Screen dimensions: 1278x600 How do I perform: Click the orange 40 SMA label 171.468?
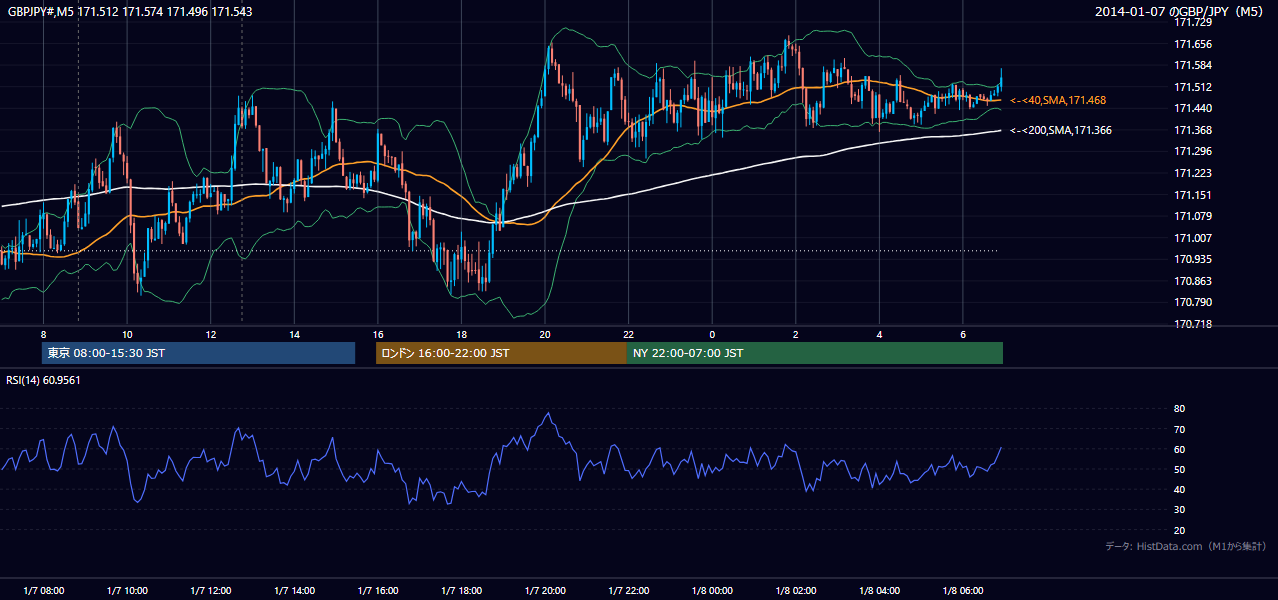click(1058, 100)
